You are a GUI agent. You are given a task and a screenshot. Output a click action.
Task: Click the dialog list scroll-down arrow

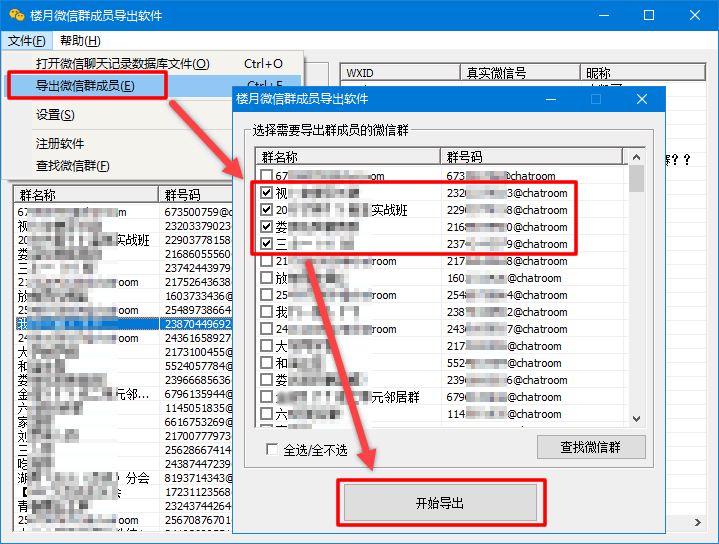tap(636, 418)
